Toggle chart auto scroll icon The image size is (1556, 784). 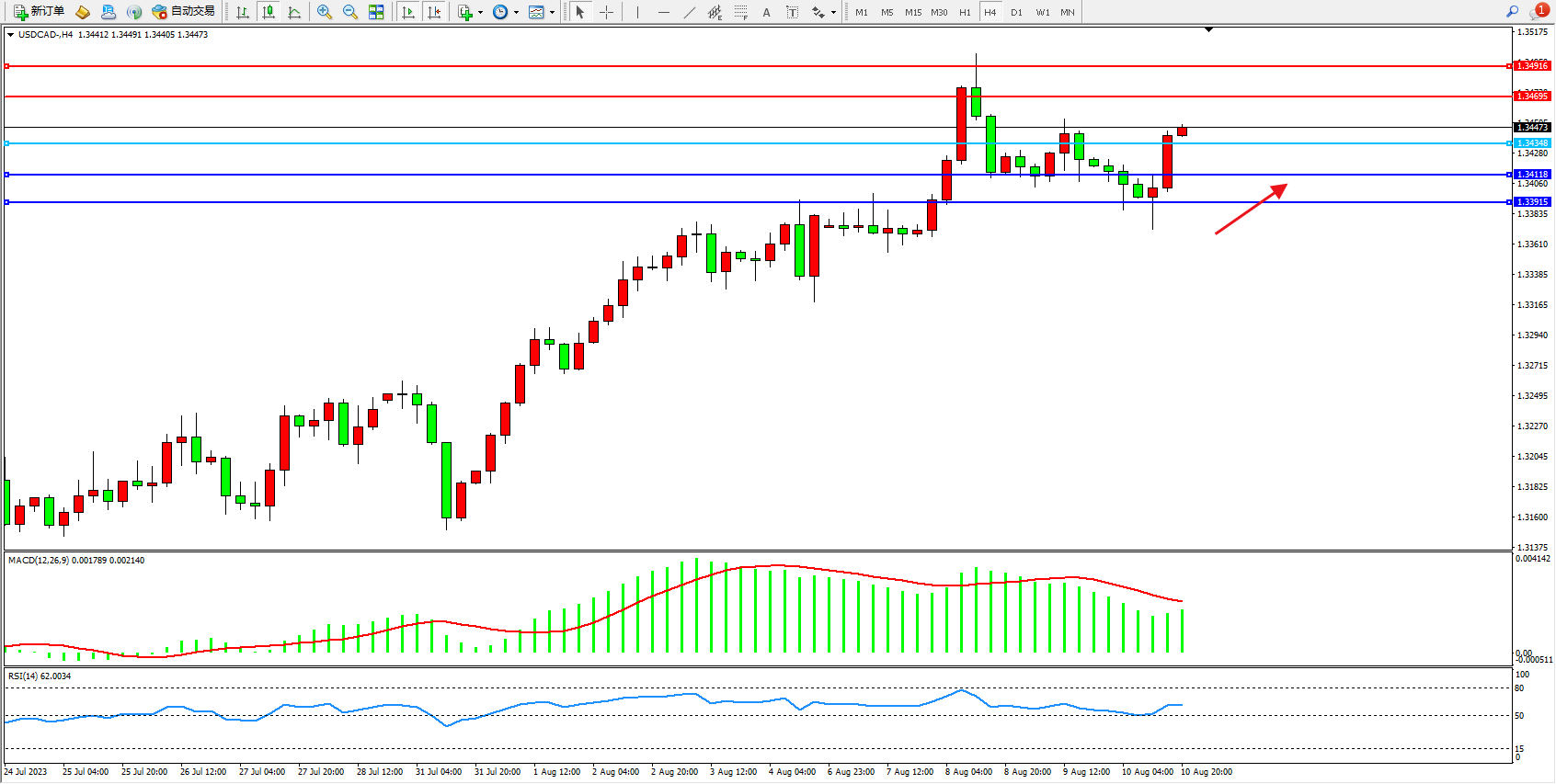coord(408,12)
